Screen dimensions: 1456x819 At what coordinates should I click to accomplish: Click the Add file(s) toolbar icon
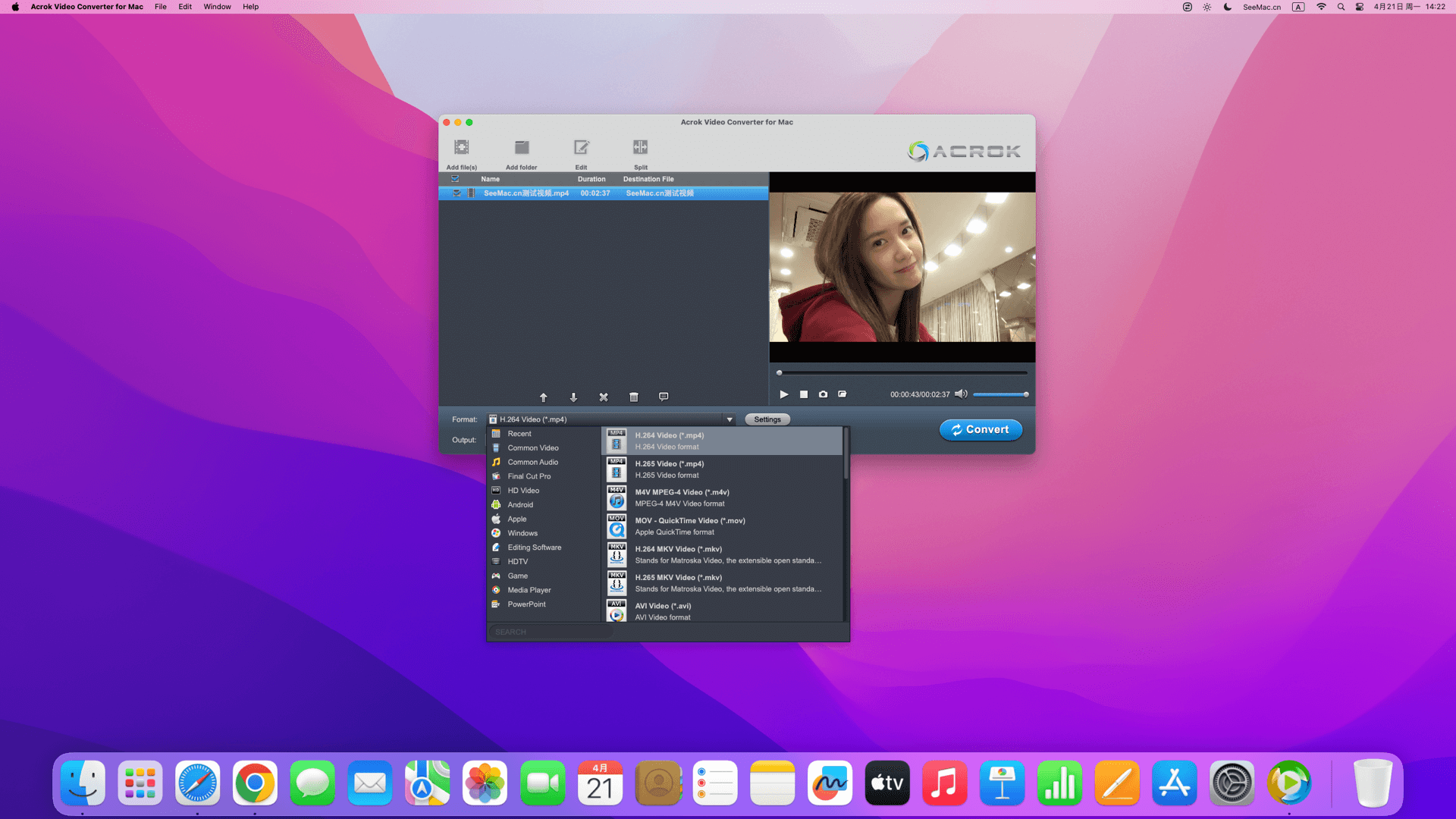point(461,148)
